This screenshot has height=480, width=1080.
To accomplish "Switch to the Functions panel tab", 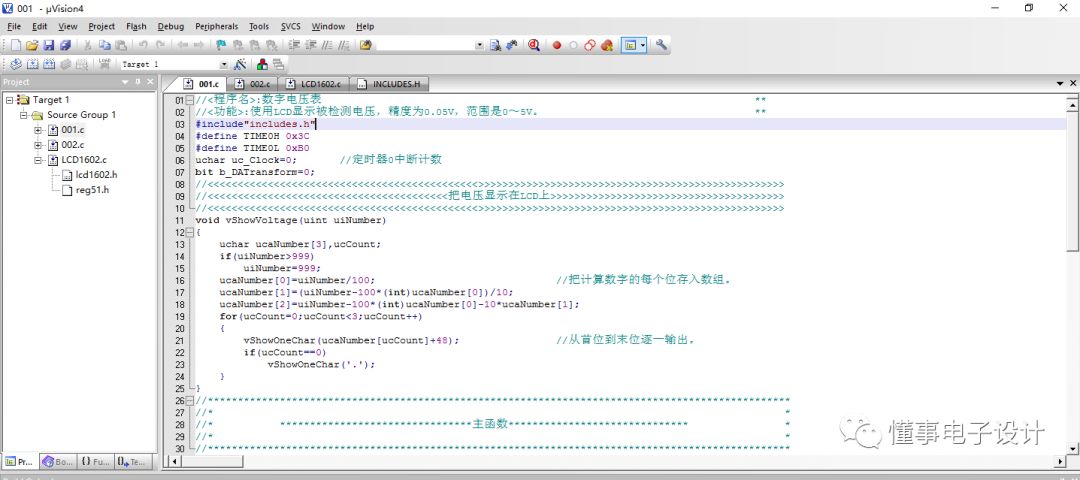I will (x=94, y=462).
